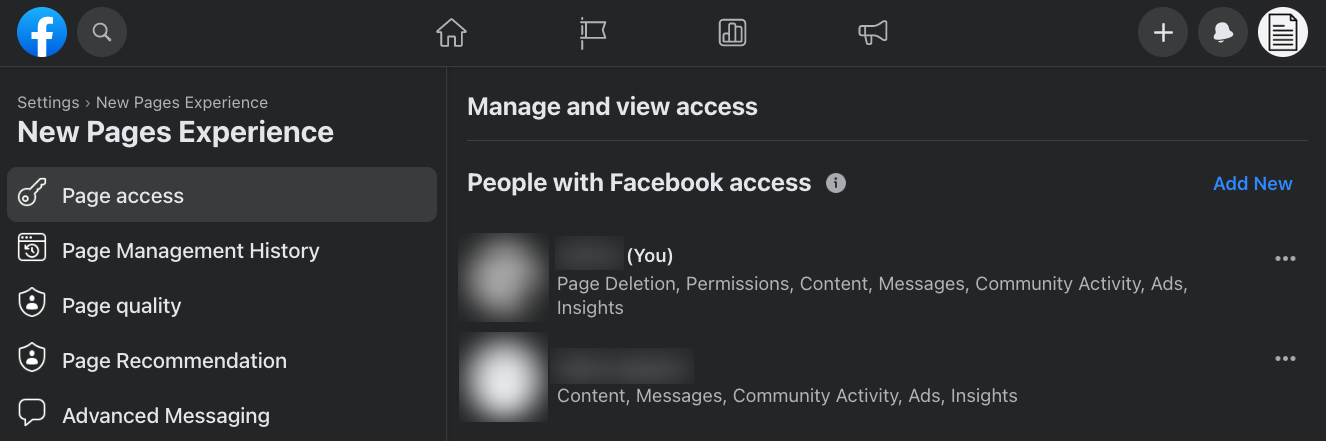Viewport: 1326px width, 441px height.
Task: Open options menu for your own access
Action: pos(1285,259)
